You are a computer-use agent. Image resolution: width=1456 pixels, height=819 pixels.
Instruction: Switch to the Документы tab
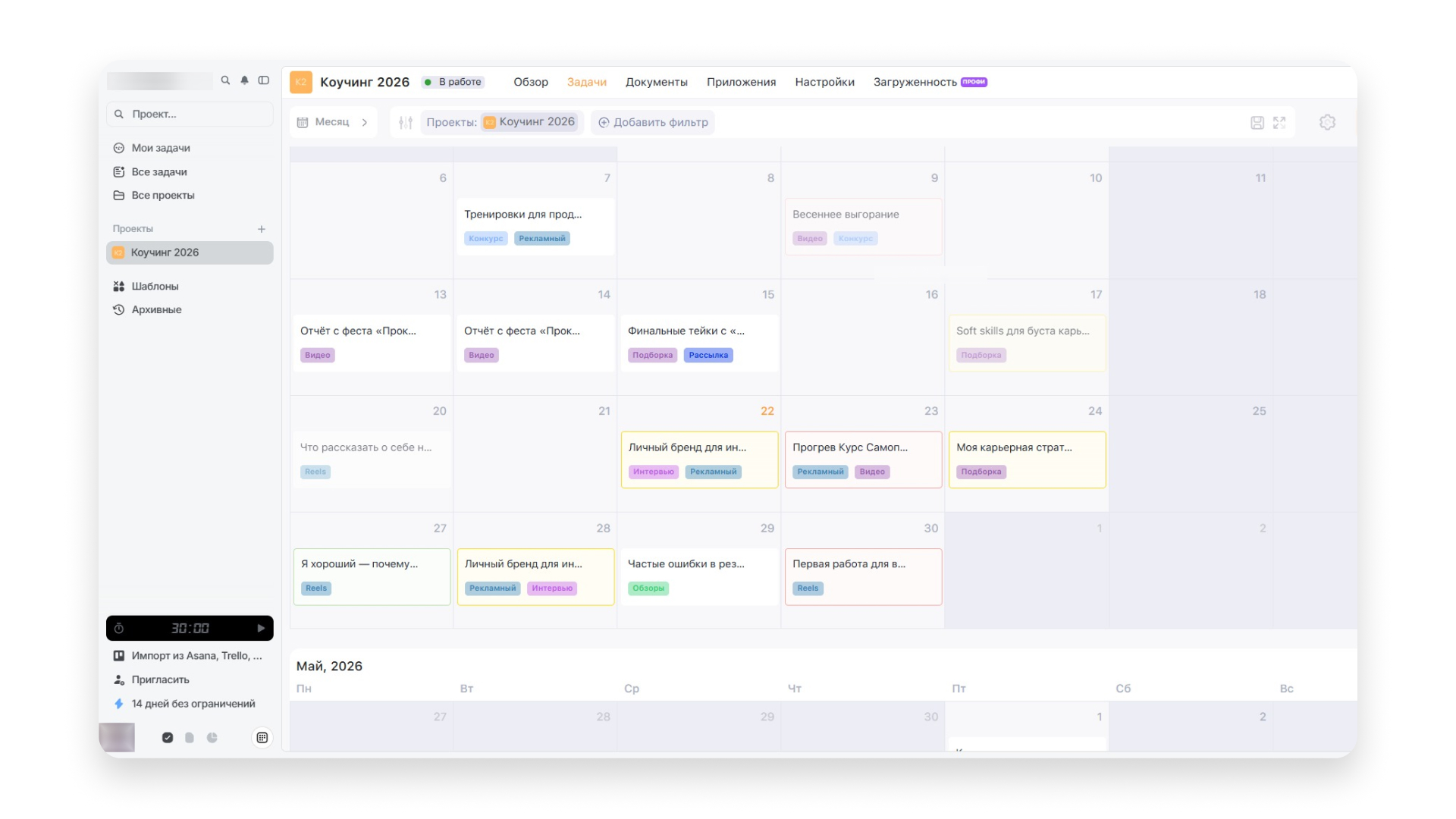656,82
